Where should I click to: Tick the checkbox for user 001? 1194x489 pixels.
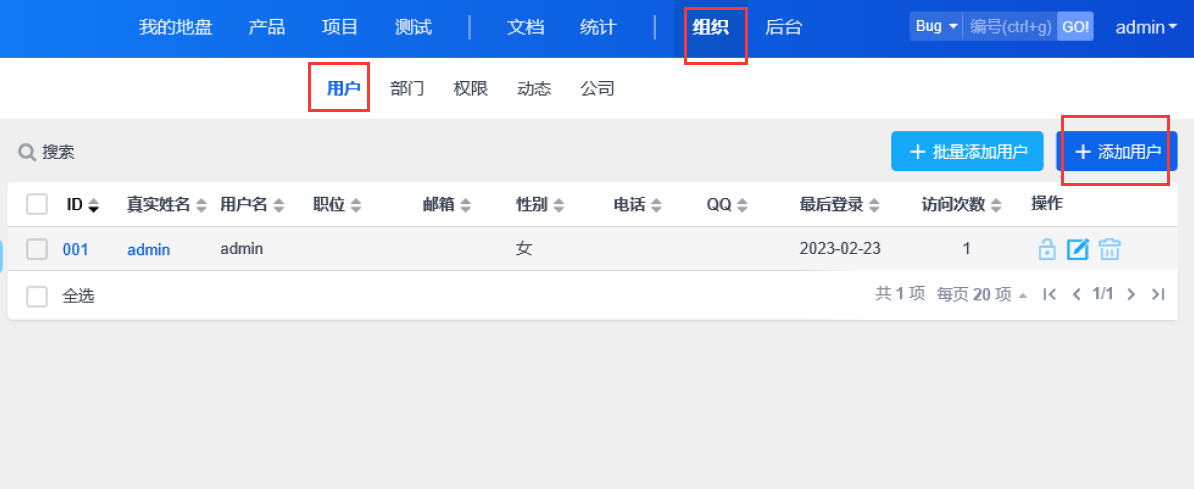[37, 249]
